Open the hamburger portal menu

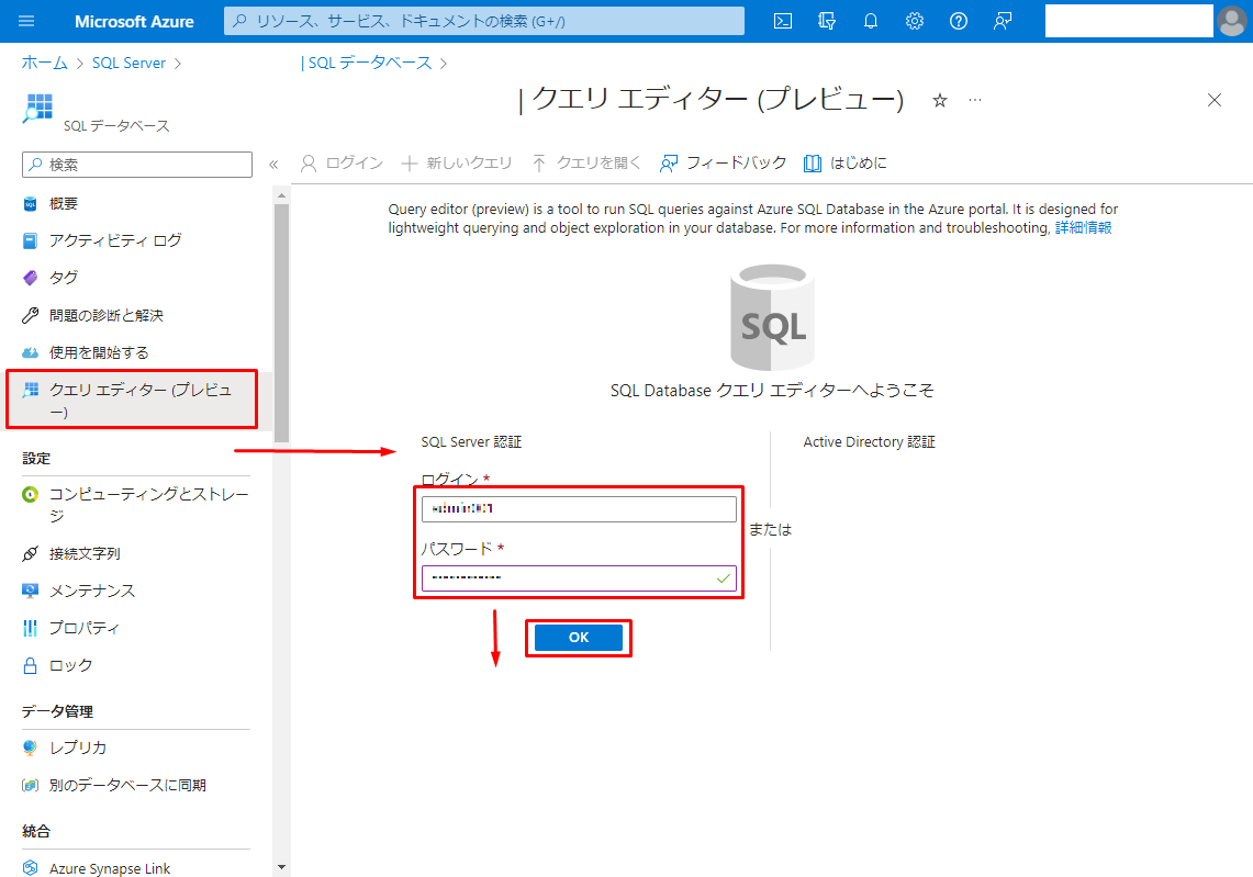[27, 21]
